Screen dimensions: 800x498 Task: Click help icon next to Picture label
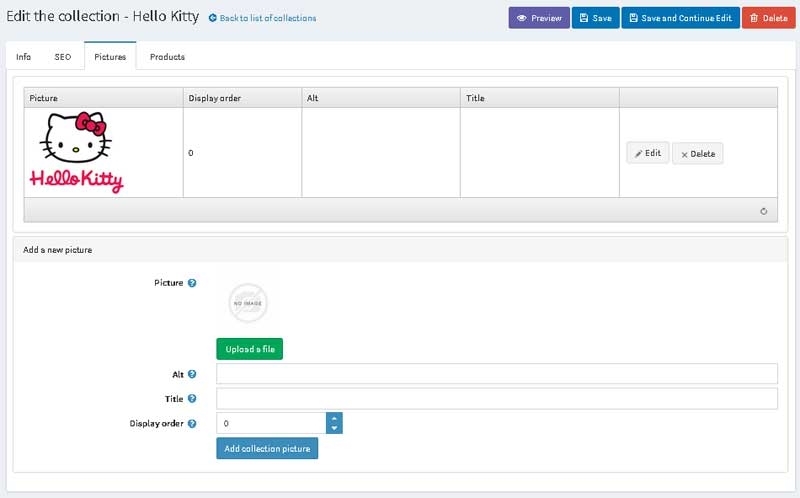point(192,283)
